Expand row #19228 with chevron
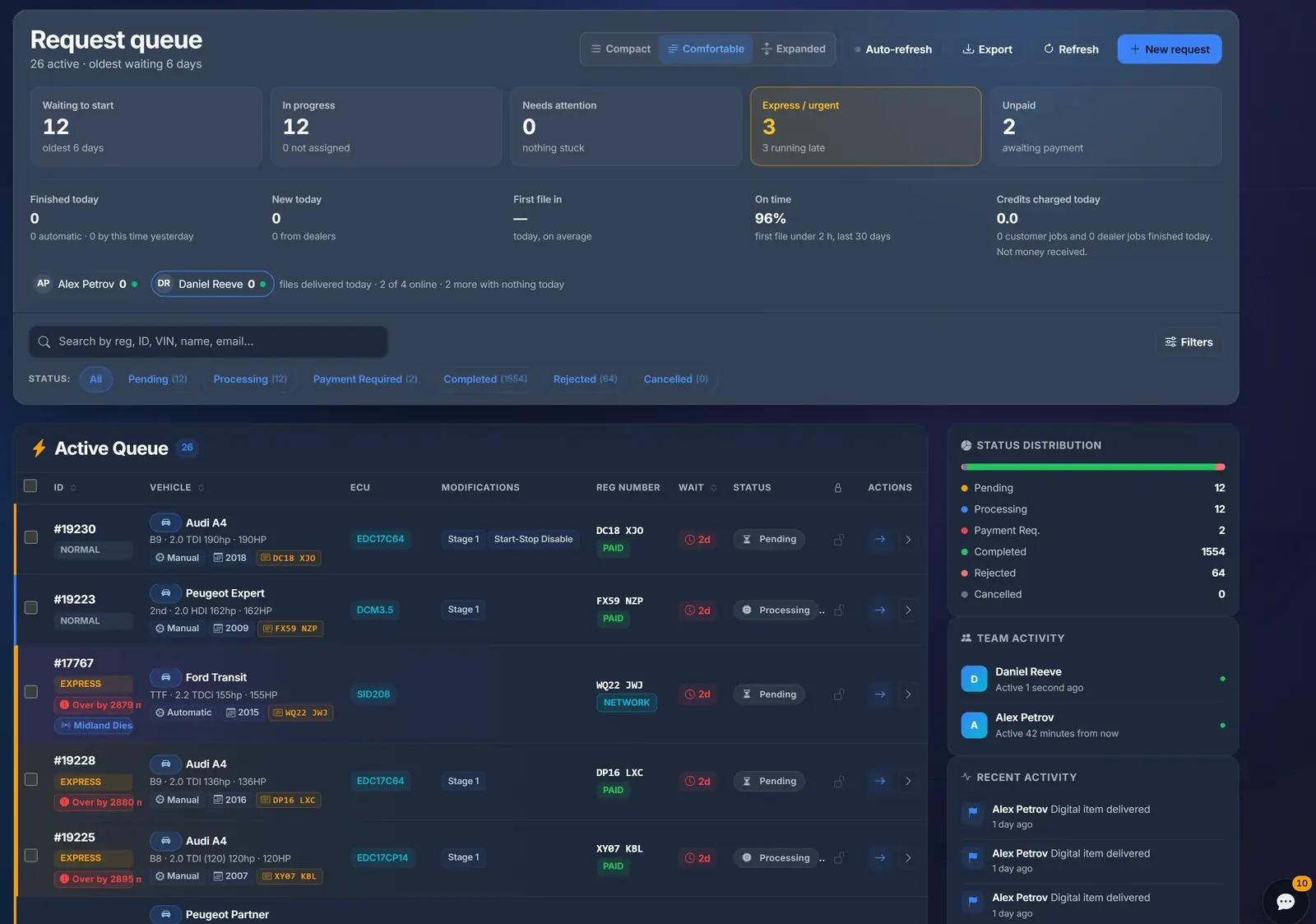Screen dimensions: 1316x924 [908, 782]
